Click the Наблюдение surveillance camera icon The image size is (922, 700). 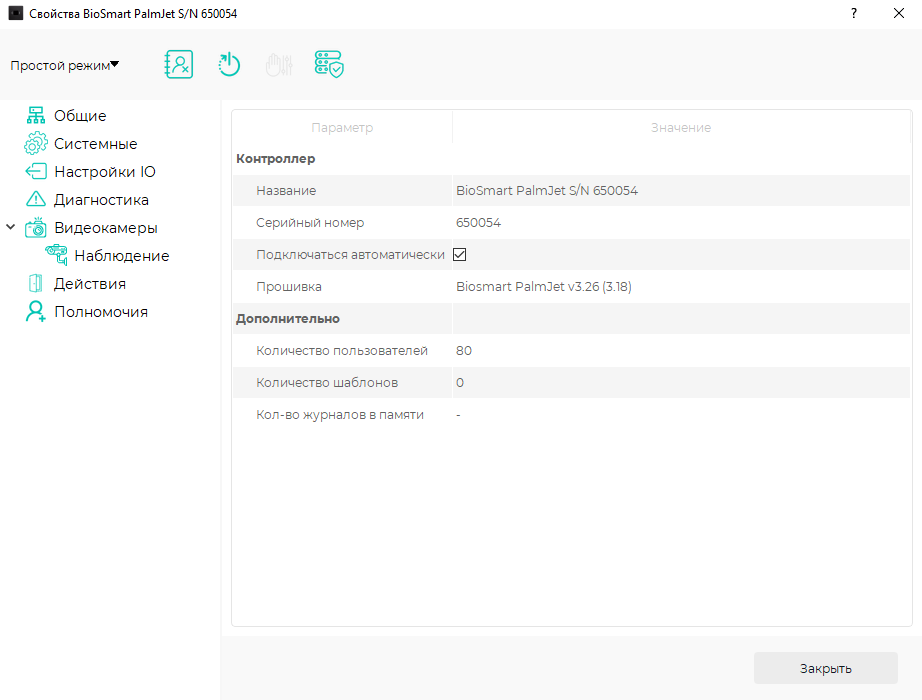pos(56,255)
